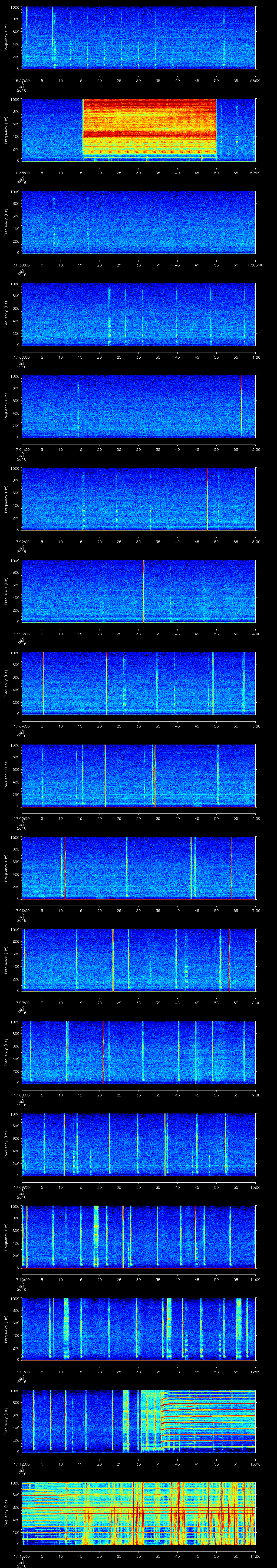Click the 16:57:00 start time label
277x1568 pixels.
coord(21,80)
